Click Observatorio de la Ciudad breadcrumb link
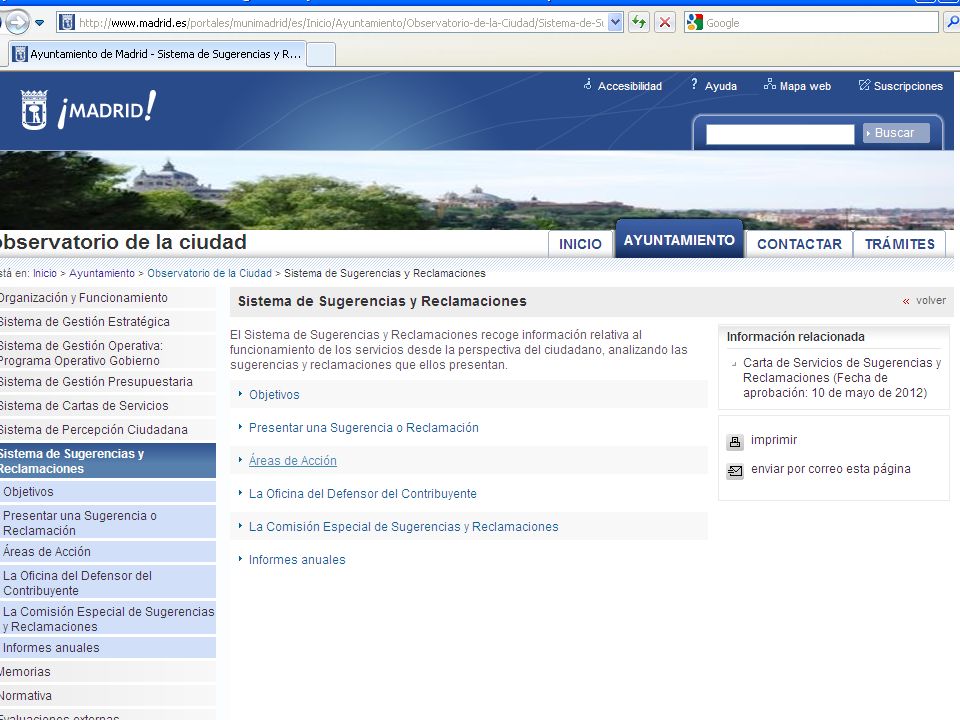The image size is (960, 720). point(209,273)
